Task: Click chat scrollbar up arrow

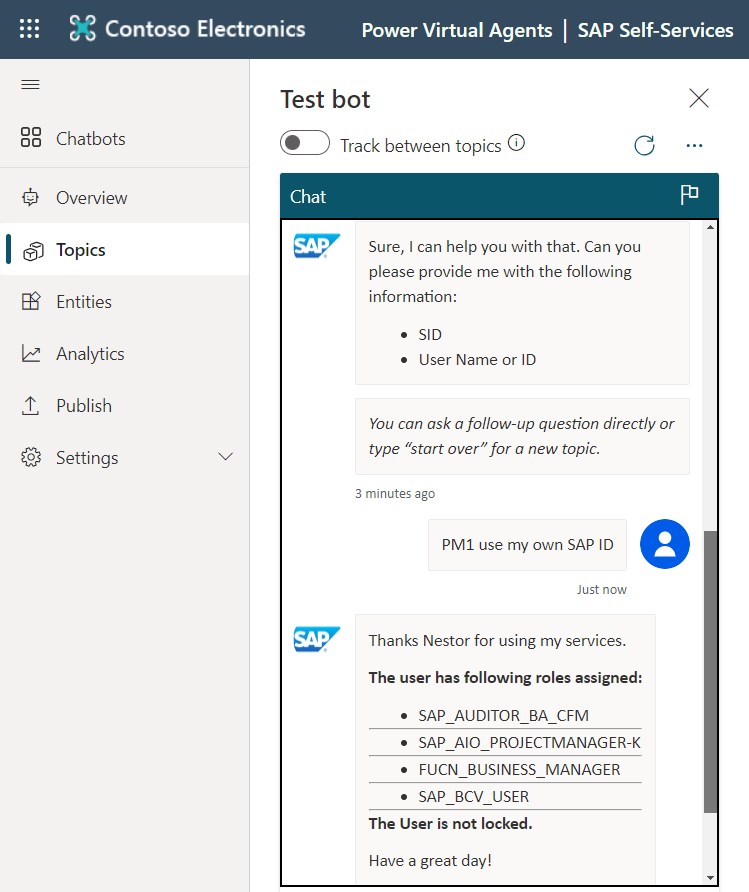Action: click(710, 227)
